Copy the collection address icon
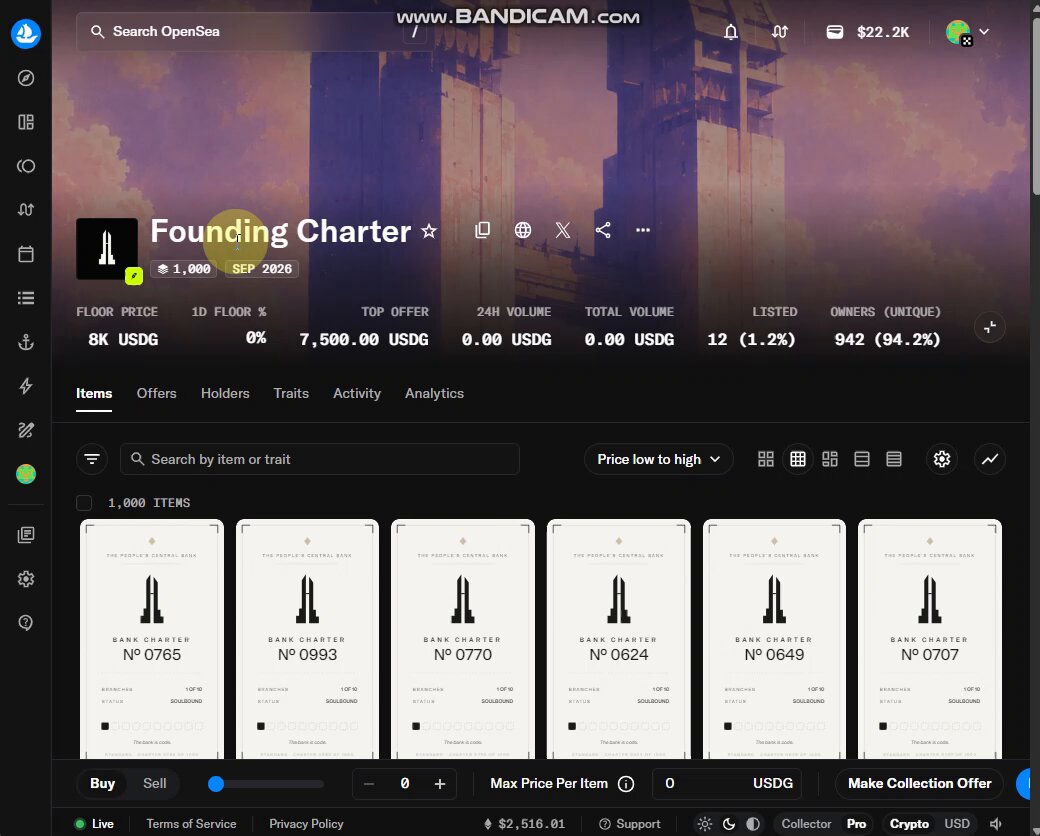This screenshot has height=836, width=1040. pos(483,230)
